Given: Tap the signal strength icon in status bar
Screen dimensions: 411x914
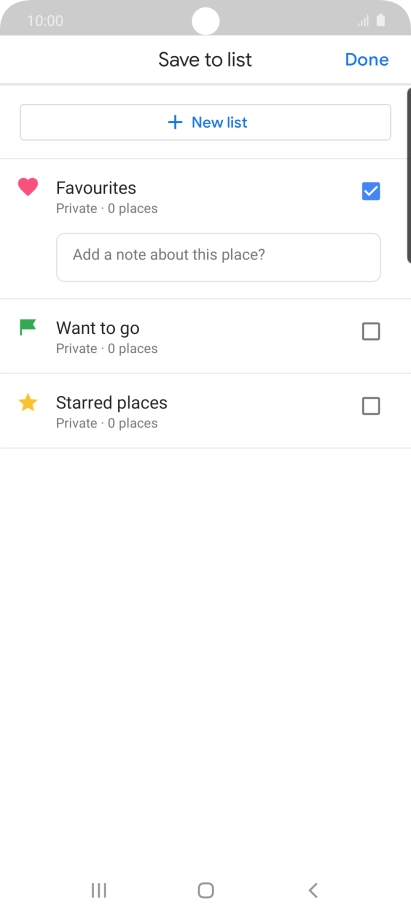Looking at the screenshot, I should pyautogui.click(x=363, y=21).
